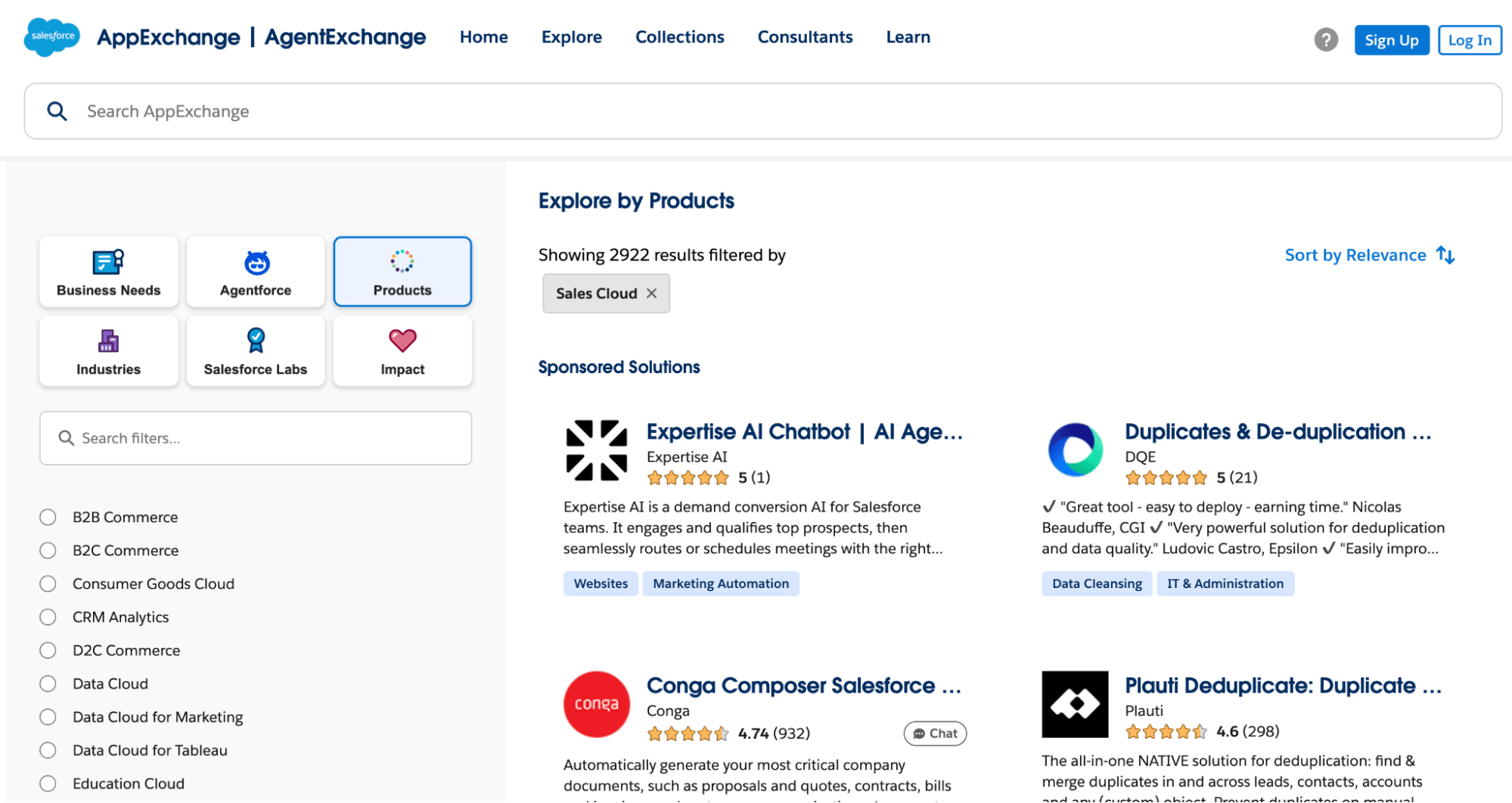The height and width of the screenshot is (803, 1512).
Task: Remove the Sales Cloud filter chip
Action: [652, 293]
